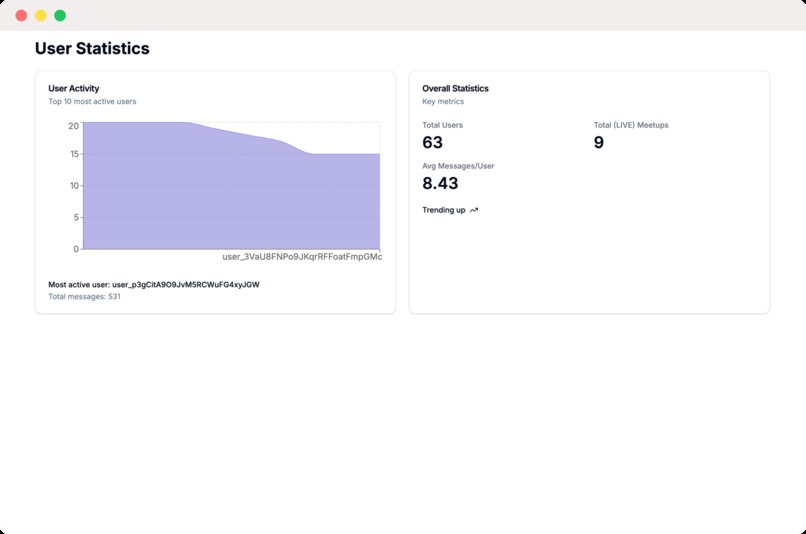Click the Total (LIVE) Meetups label
Viewport: 806px width, 534px height.
(x=631, y=125)
